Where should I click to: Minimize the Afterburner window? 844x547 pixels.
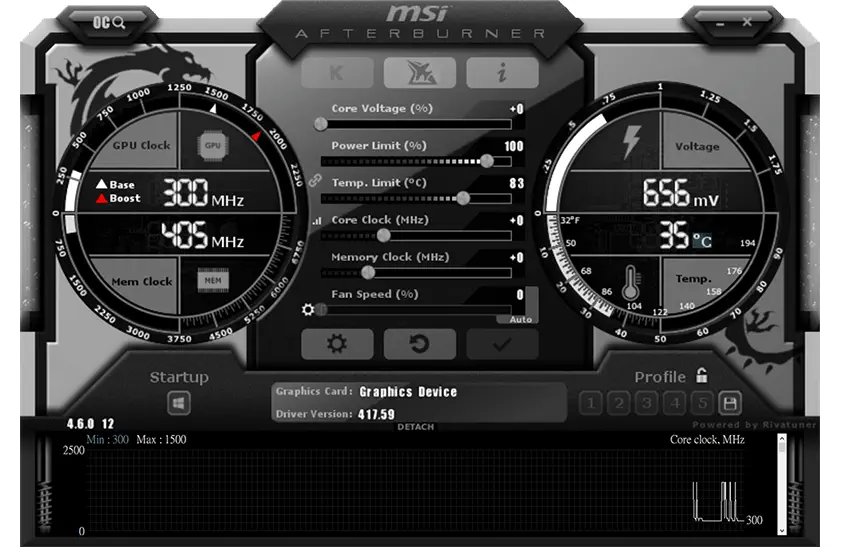click(x=720, y=24)
